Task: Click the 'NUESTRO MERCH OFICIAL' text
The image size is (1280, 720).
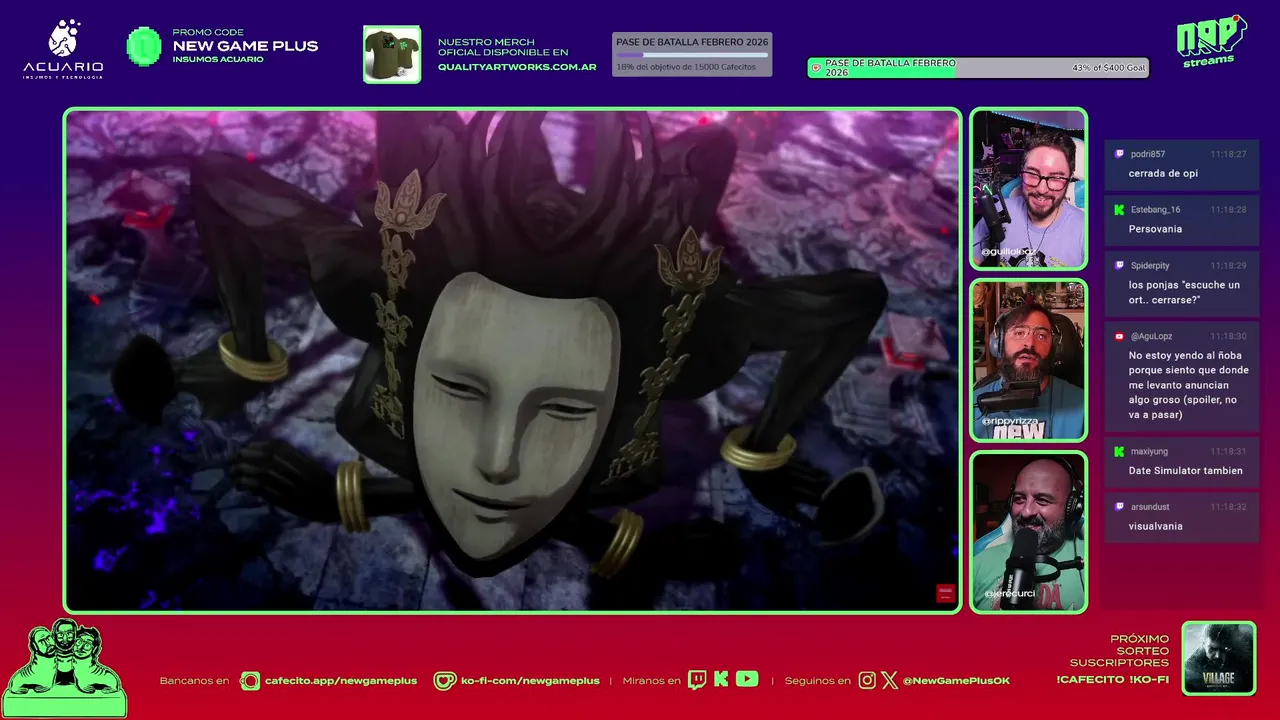Action: [x=503, y=47]
